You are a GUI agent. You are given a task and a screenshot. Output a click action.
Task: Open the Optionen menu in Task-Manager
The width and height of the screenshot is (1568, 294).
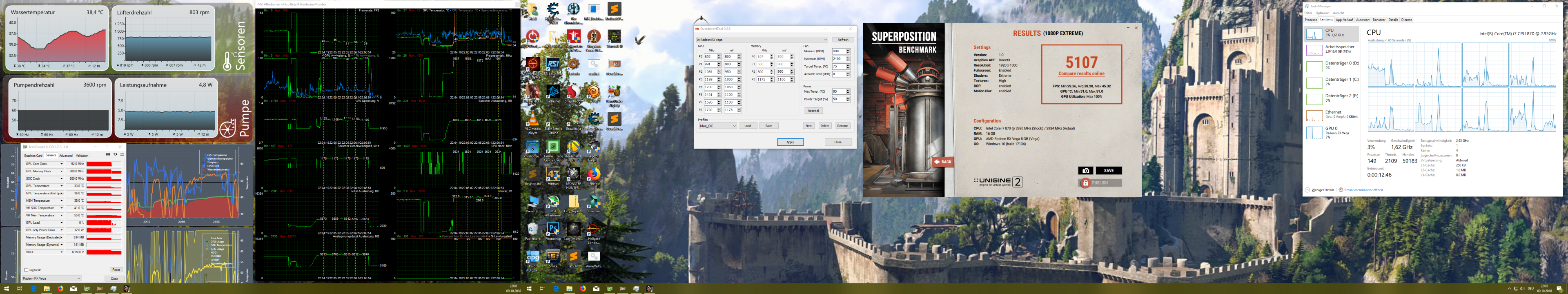(1322, 13)
